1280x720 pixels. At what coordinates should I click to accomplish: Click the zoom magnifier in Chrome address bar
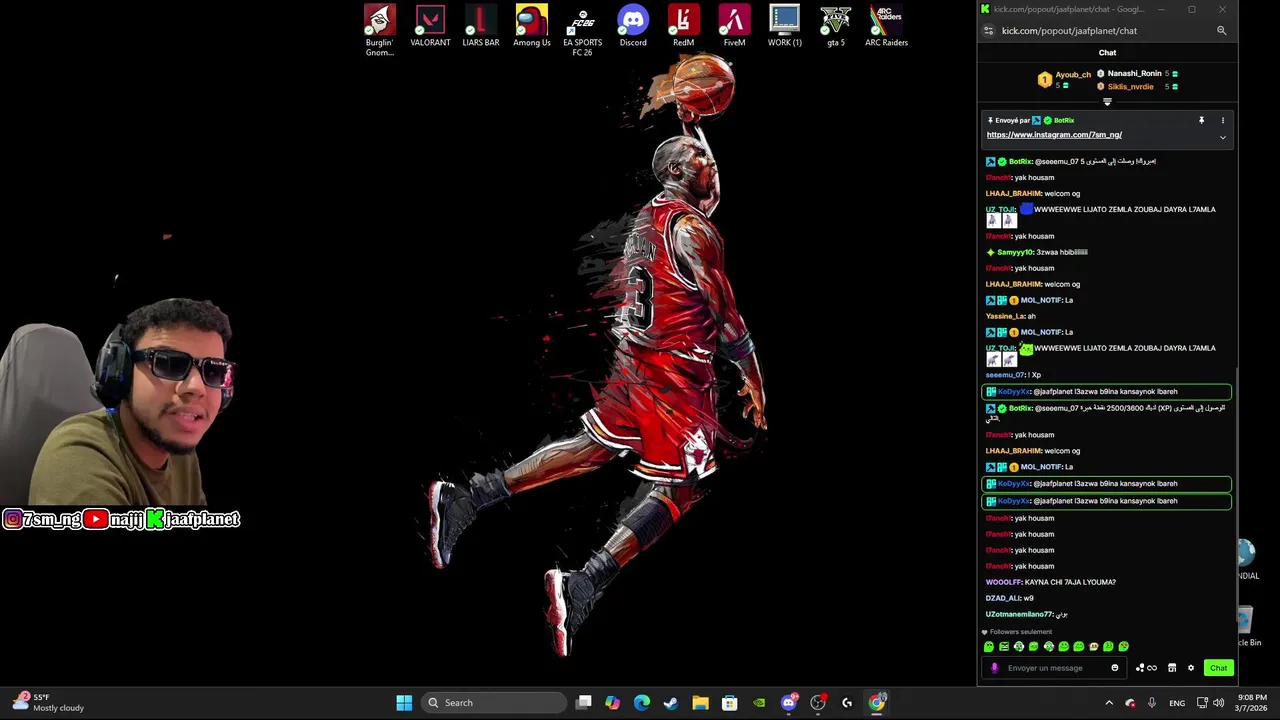pos(1221,31)
